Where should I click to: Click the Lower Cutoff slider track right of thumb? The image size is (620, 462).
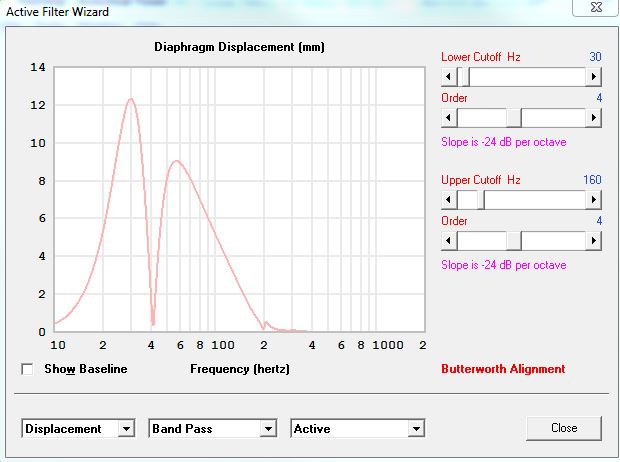click(x=528, y=76)
